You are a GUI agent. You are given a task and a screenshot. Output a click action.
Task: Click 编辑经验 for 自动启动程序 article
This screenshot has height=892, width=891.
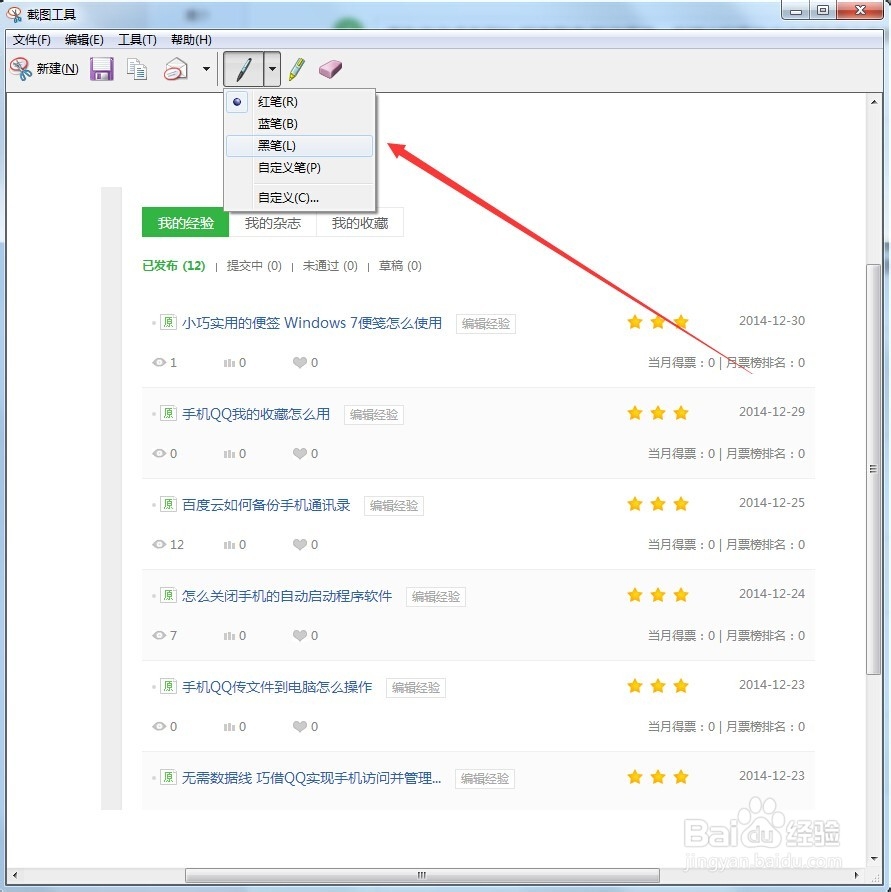click(x=436, y=597)
